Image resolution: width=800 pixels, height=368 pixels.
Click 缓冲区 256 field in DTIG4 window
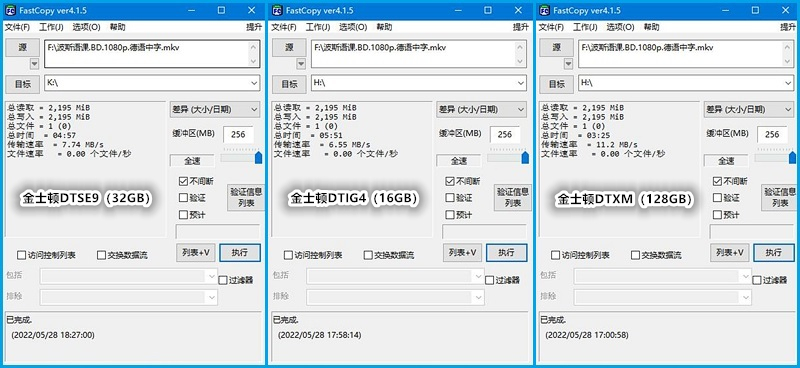(505, 135)
